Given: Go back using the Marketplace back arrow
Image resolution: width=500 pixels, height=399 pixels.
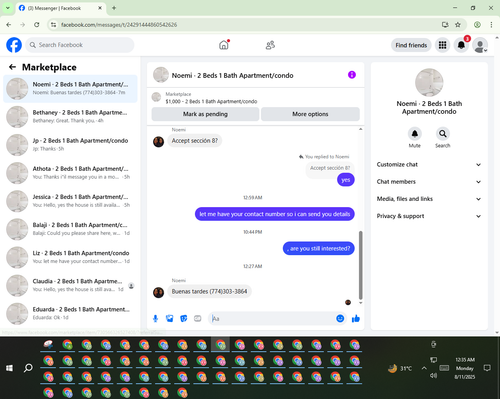Looking at the screenshot, I should tap(13, 67).
